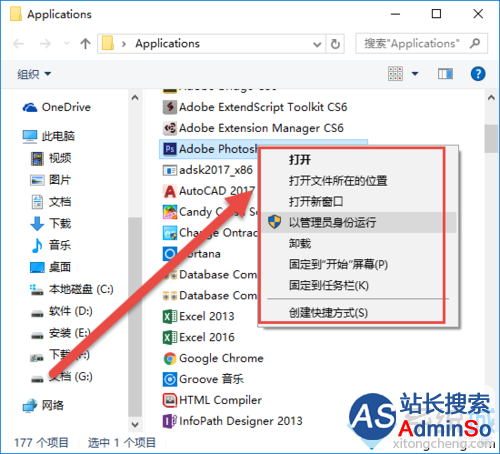This screenshot has width=500, height=454.
Task: Go up one folder level
Action: tap(85, 43)
